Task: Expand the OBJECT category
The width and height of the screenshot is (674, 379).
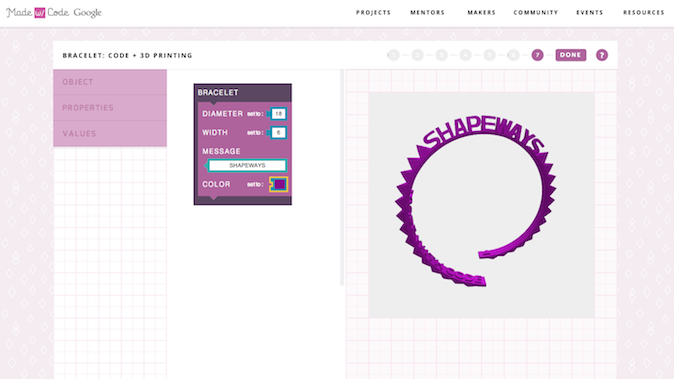Action: [x=110, y=82]
